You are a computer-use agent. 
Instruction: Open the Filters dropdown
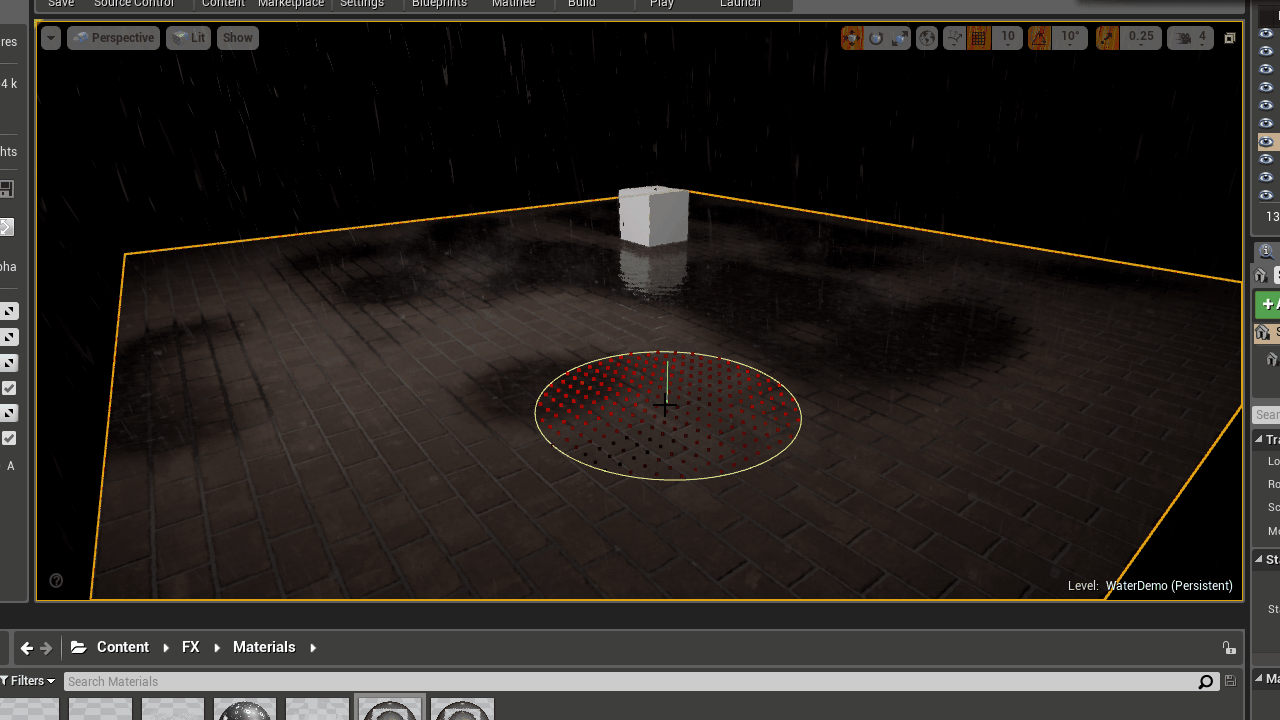point(28,681)
